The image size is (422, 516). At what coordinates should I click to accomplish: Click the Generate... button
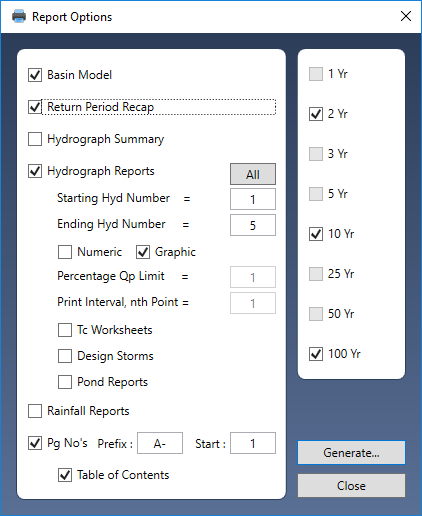351,452
